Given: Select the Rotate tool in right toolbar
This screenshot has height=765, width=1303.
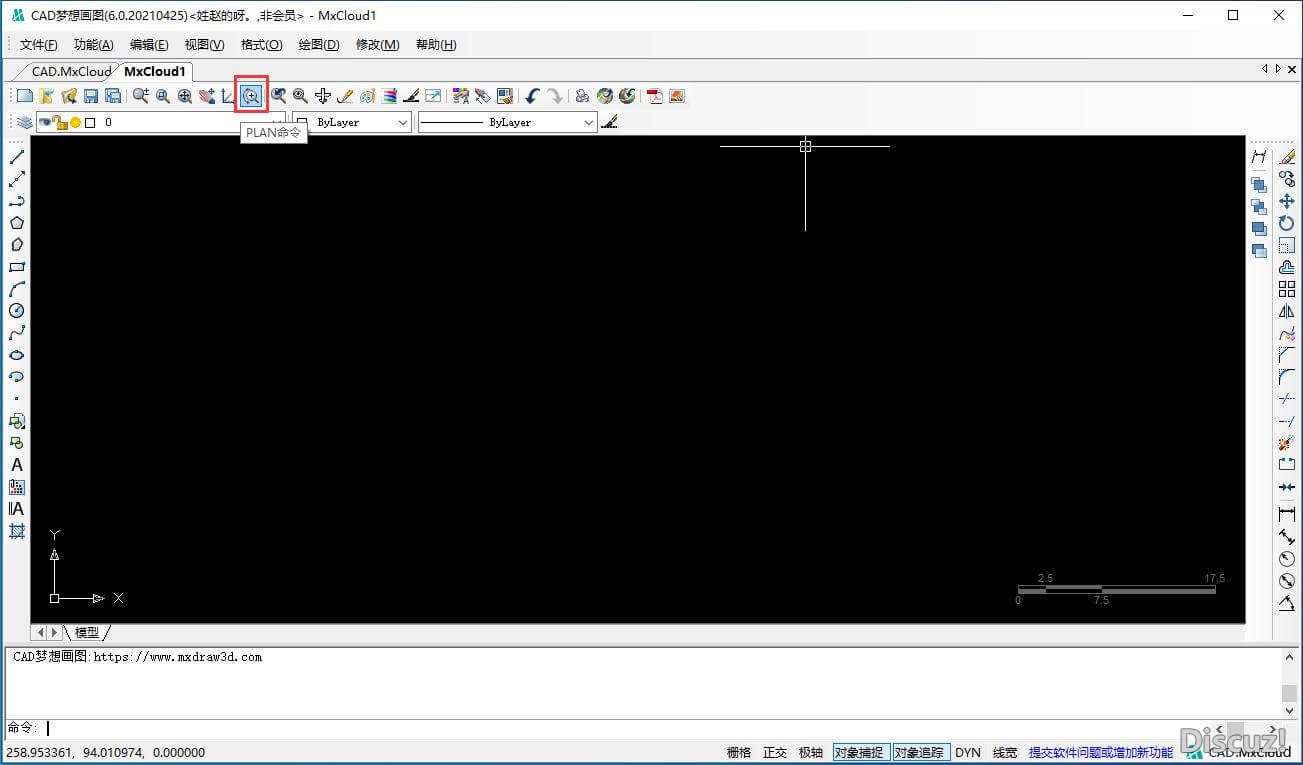Looking at the screenshot, I should (x=1287, y=223).
